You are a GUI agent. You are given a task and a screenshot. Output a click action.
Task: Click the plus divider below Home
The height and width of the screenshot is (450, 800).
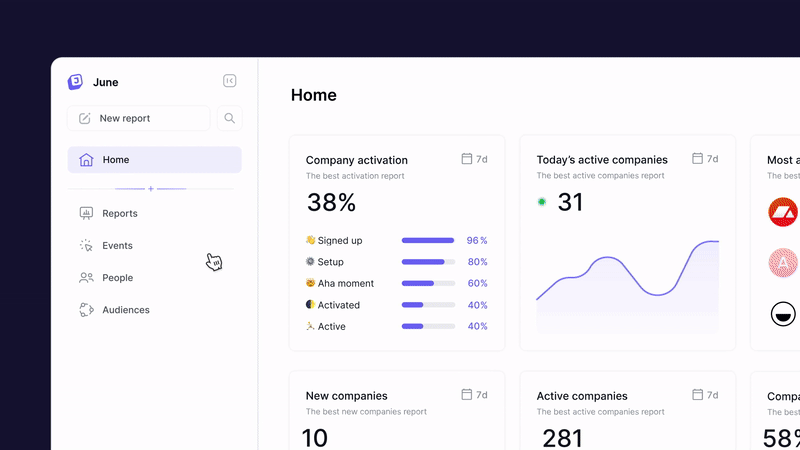(x=151, y=189)
